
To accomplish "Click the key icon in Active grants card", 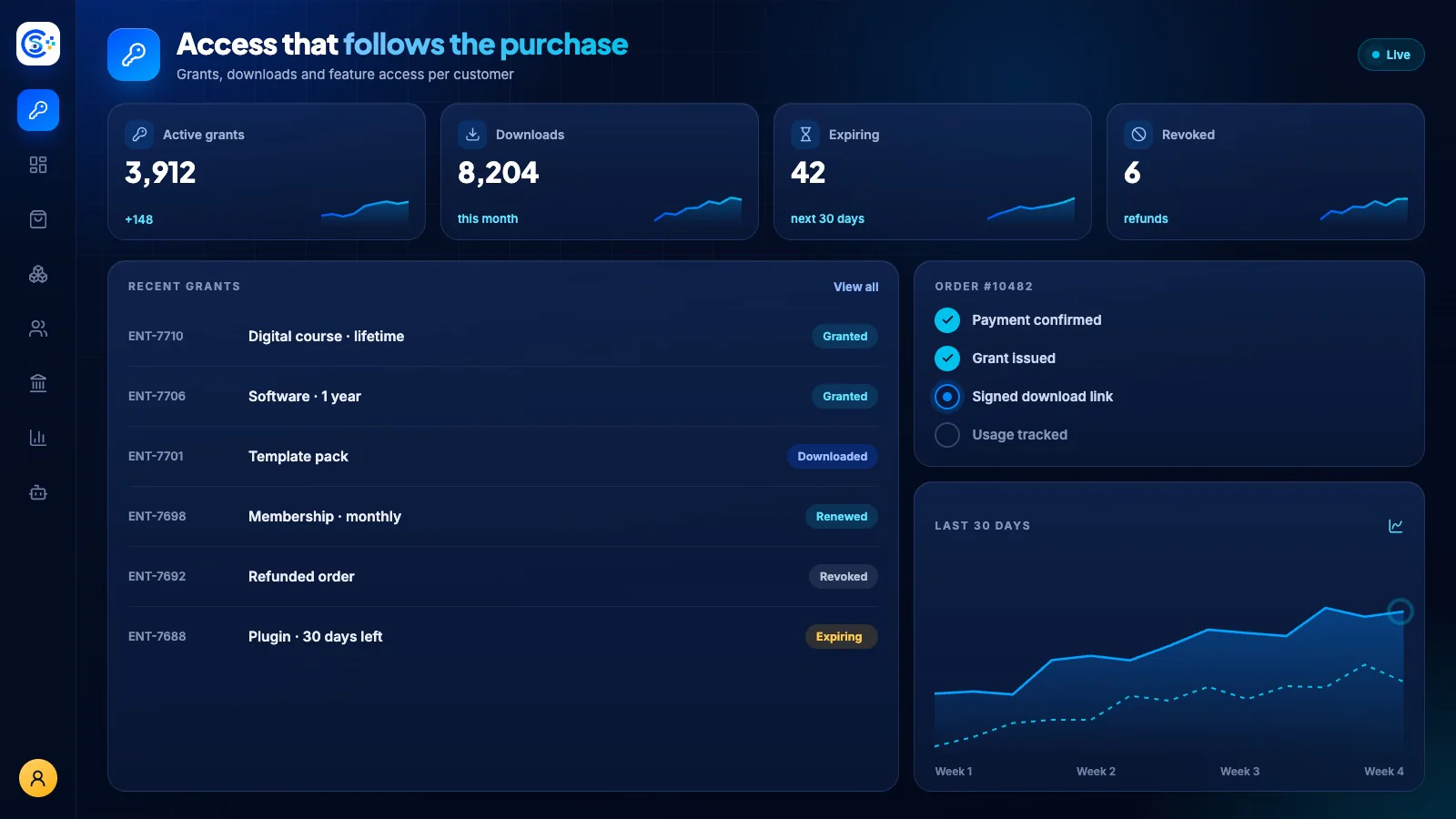I will point(139,135).
